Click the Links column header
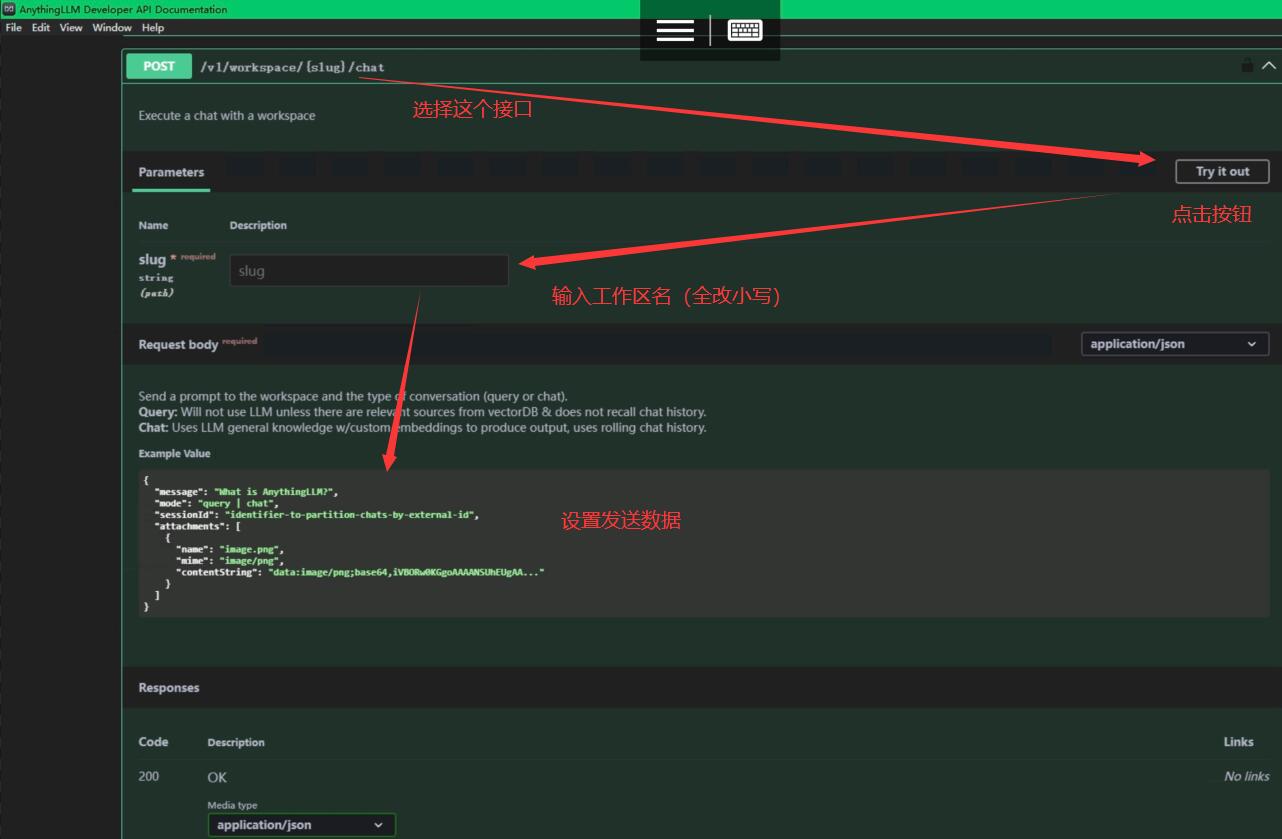The image size is (1282, 839). point(1238,742)
